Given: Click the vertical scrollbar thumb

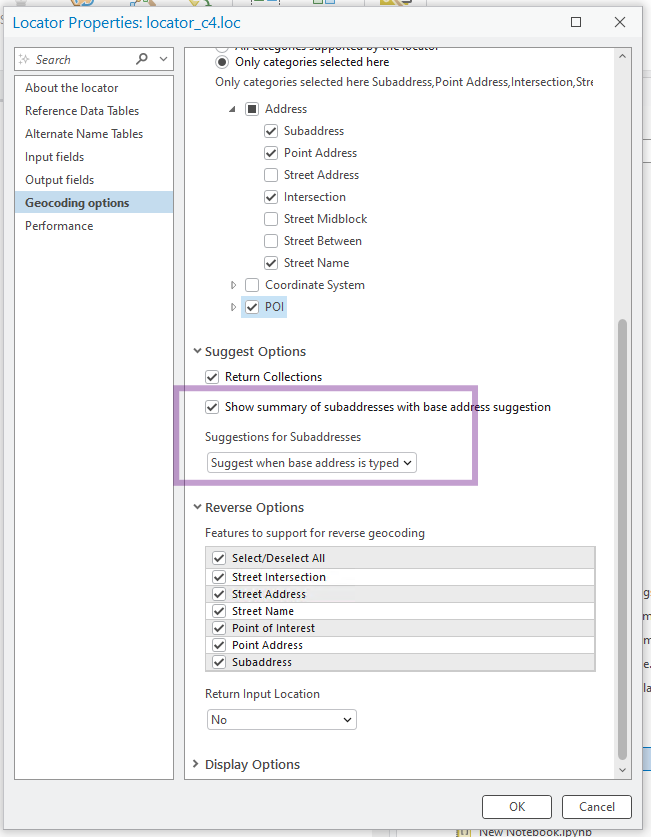Looking at the screenshot, I should (x=623, y=540).
